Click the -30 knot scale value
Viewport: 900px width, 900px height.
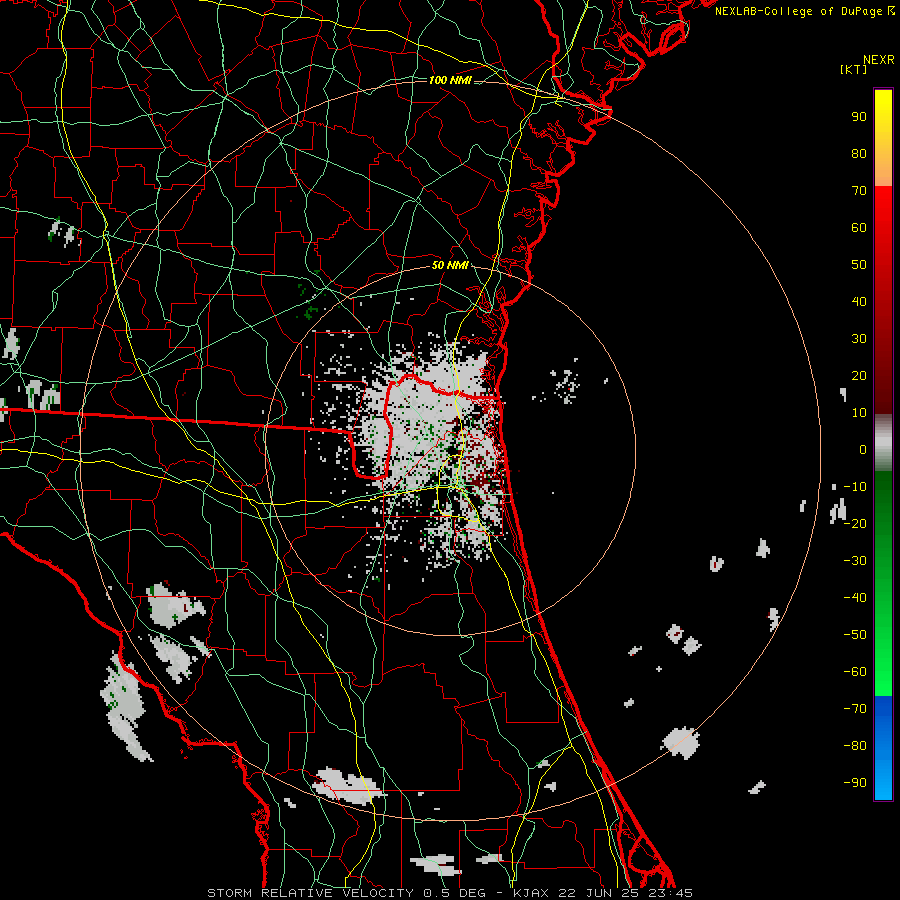(855, 561)
